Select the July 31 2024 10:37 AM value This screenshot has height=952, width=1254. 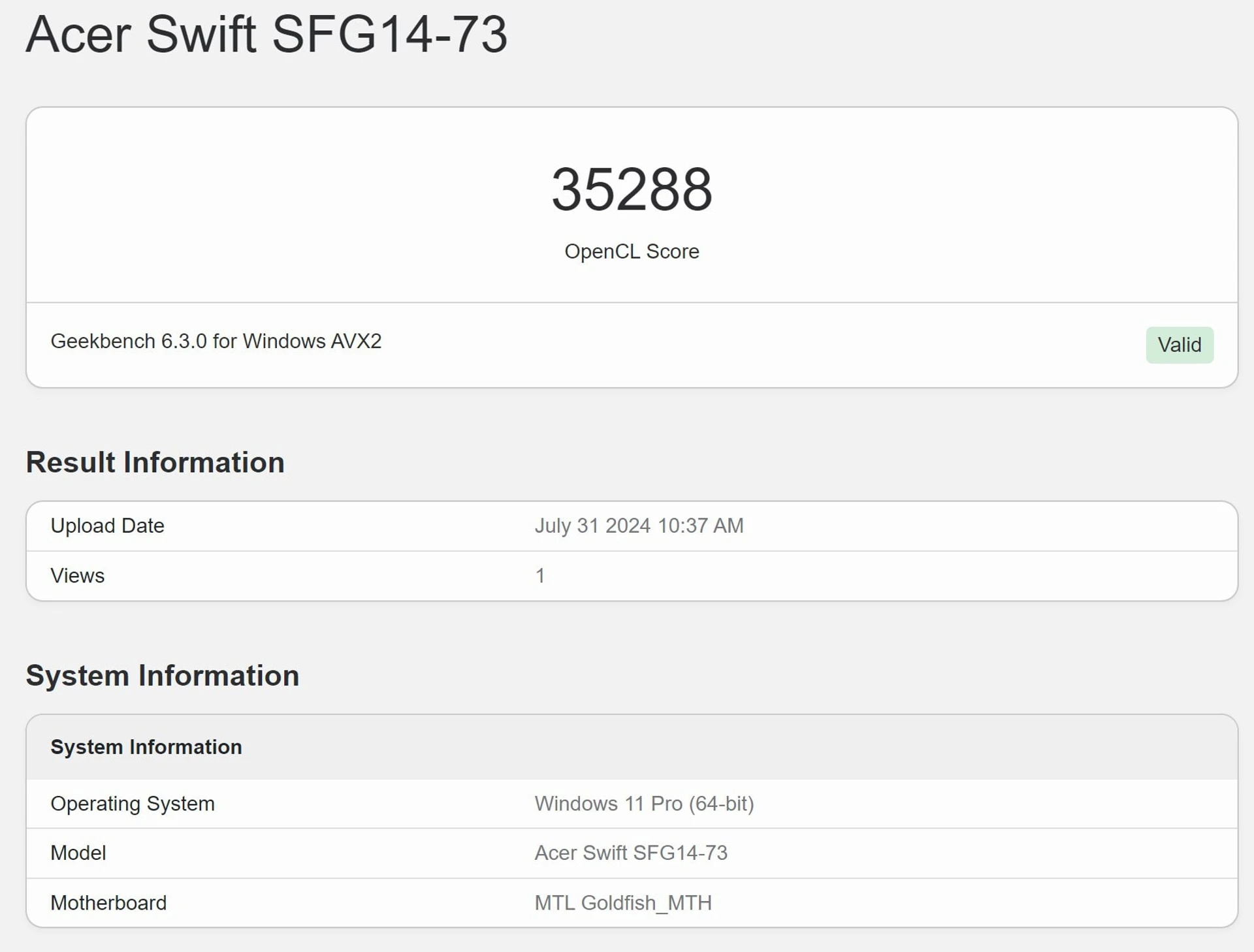pyautogui.click(x=639, y=526)
